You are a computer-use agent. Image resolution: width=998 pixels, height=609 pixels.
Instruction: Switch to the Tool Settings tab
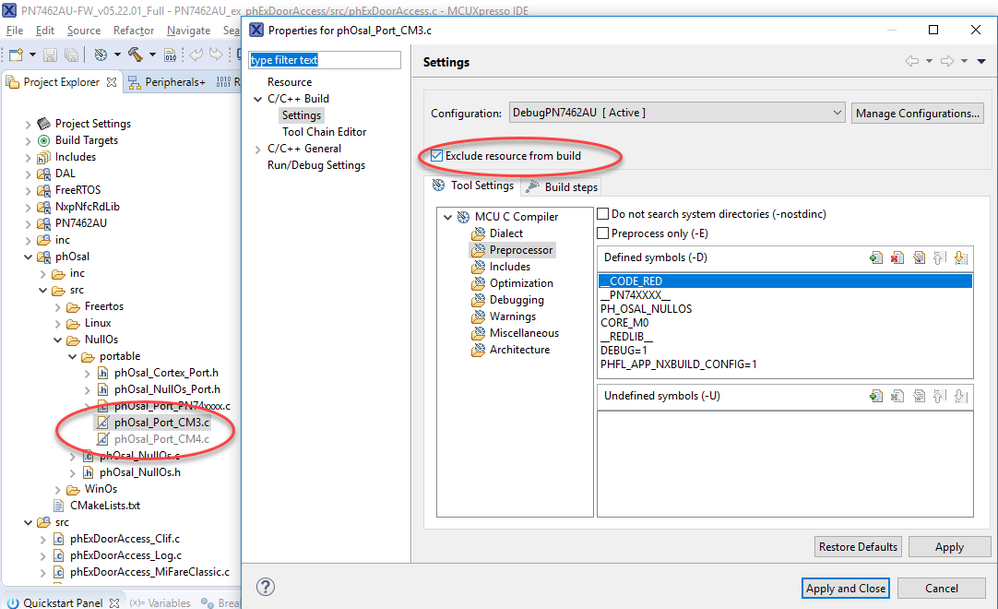click(472, 186)
